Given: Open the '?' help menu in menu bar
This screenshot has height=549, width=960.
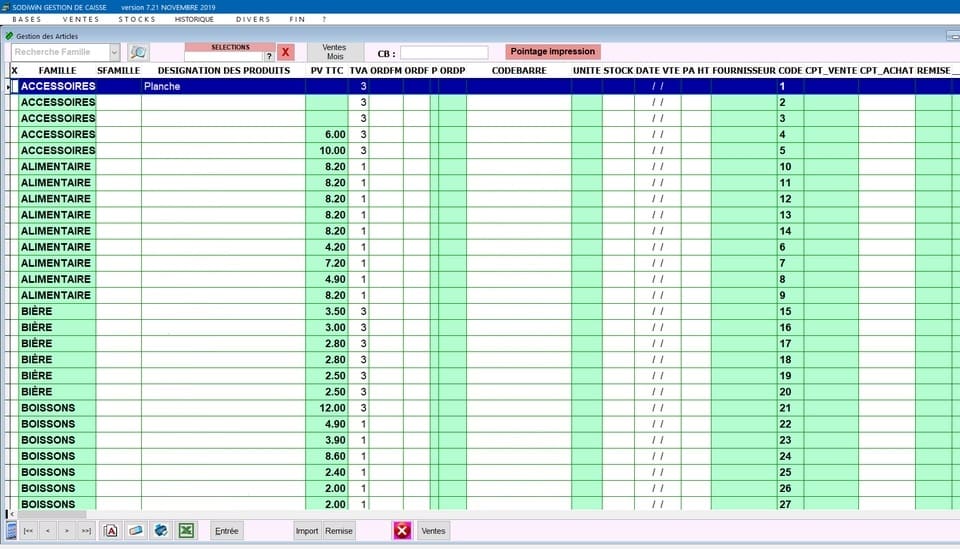Looking at the screenshot, I should coord(324,20).
